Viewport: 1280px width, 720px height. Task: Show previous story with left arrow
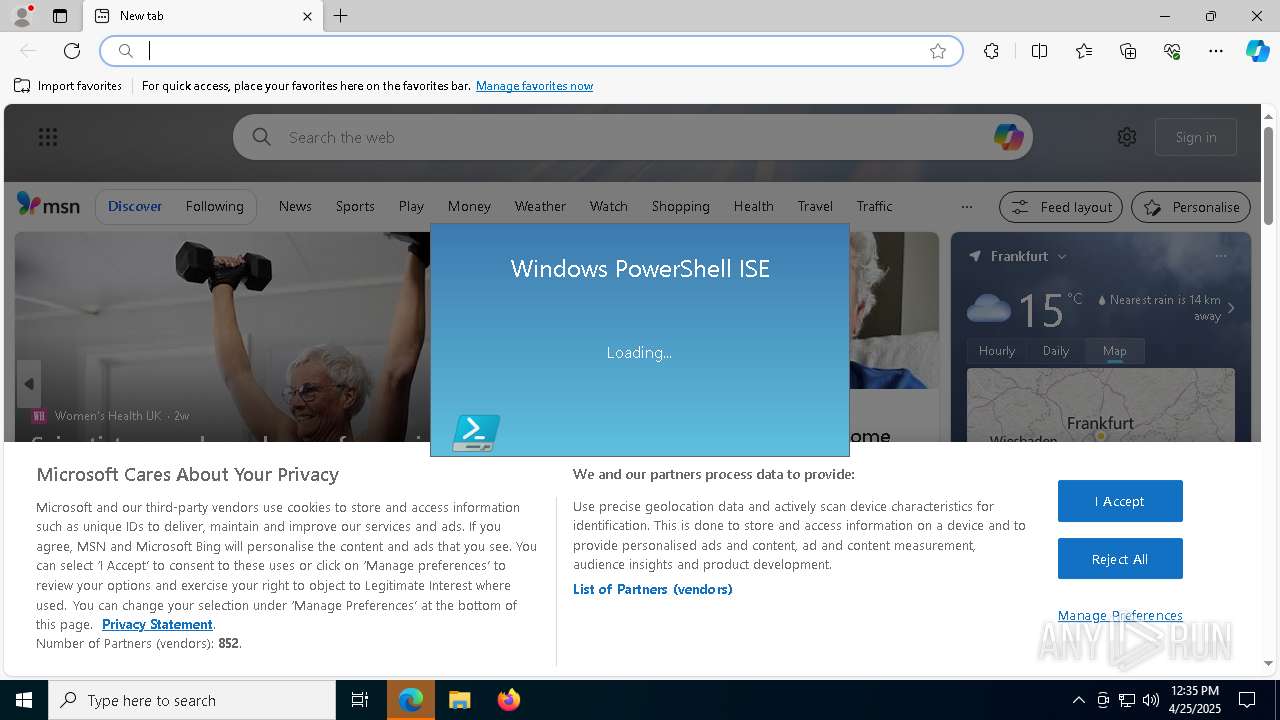(x=29, y=384)
